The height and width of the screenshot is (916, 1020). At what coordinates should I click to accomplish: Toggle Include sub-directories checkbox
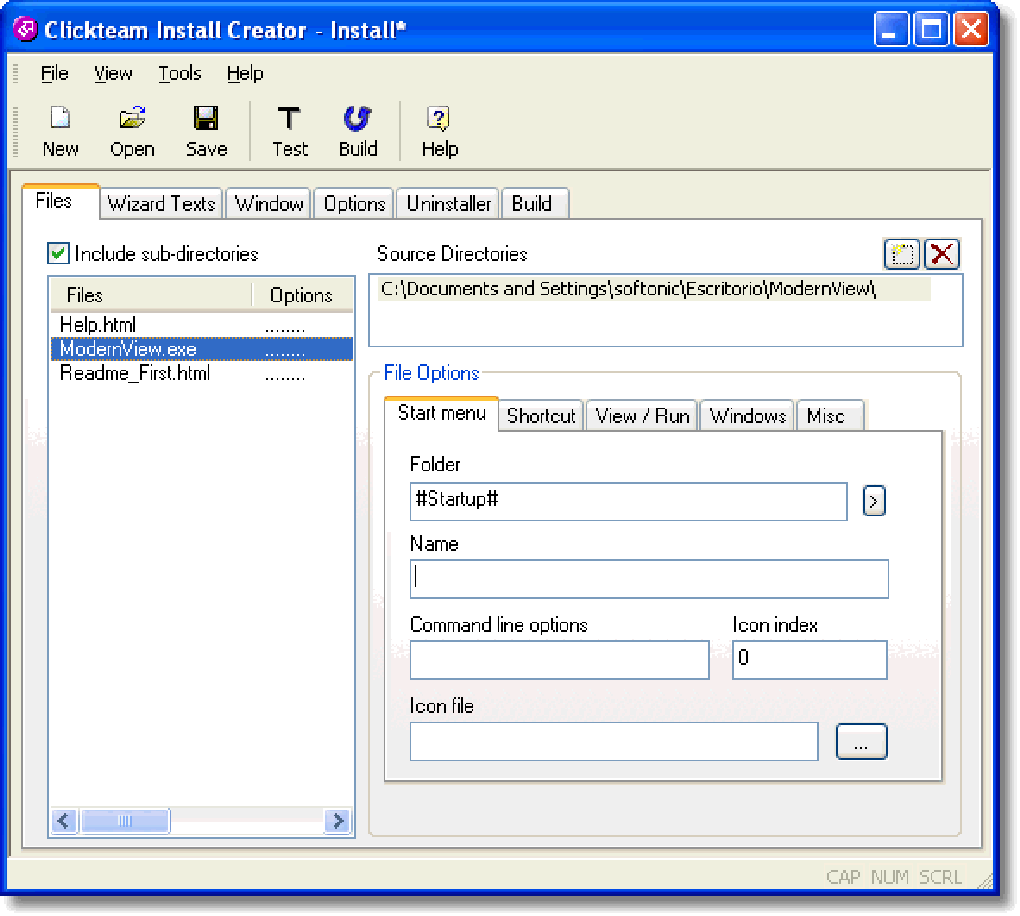[58, 253]
